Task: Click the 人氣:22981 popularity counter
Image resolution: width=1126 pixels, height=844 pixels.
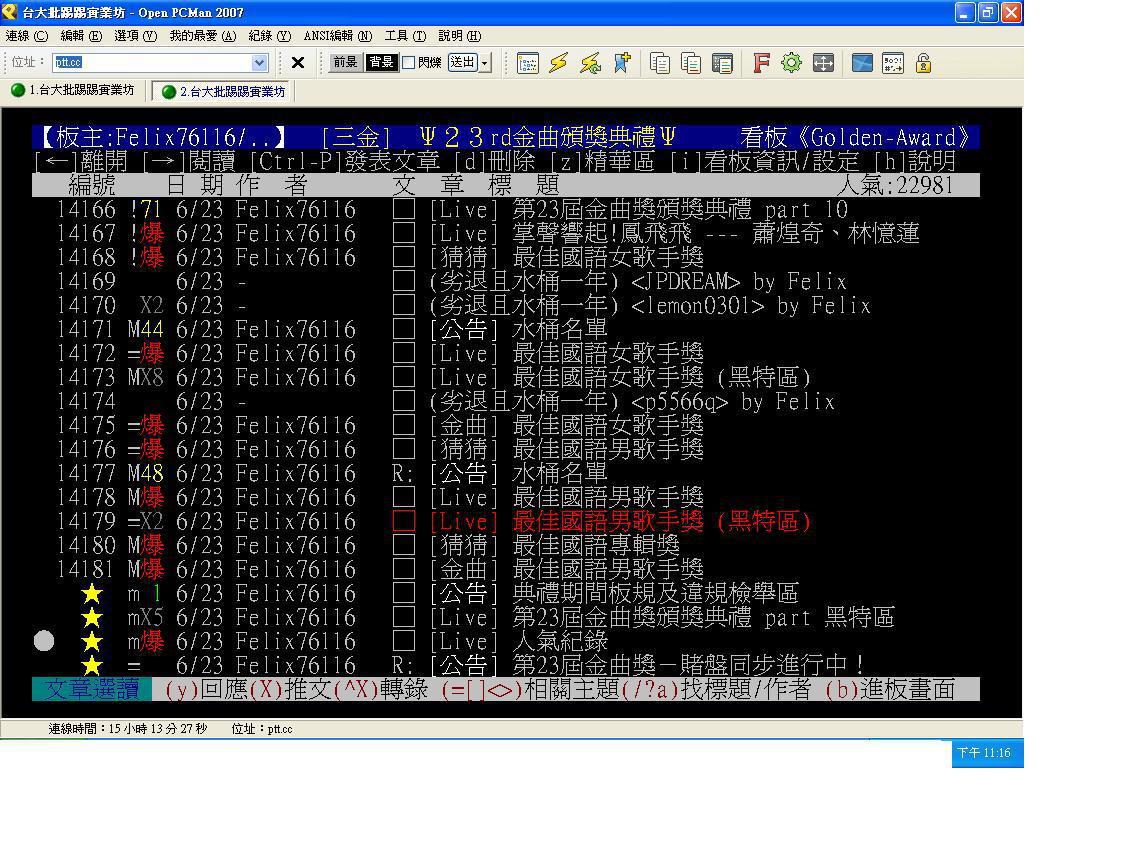Action: [895, 185]
